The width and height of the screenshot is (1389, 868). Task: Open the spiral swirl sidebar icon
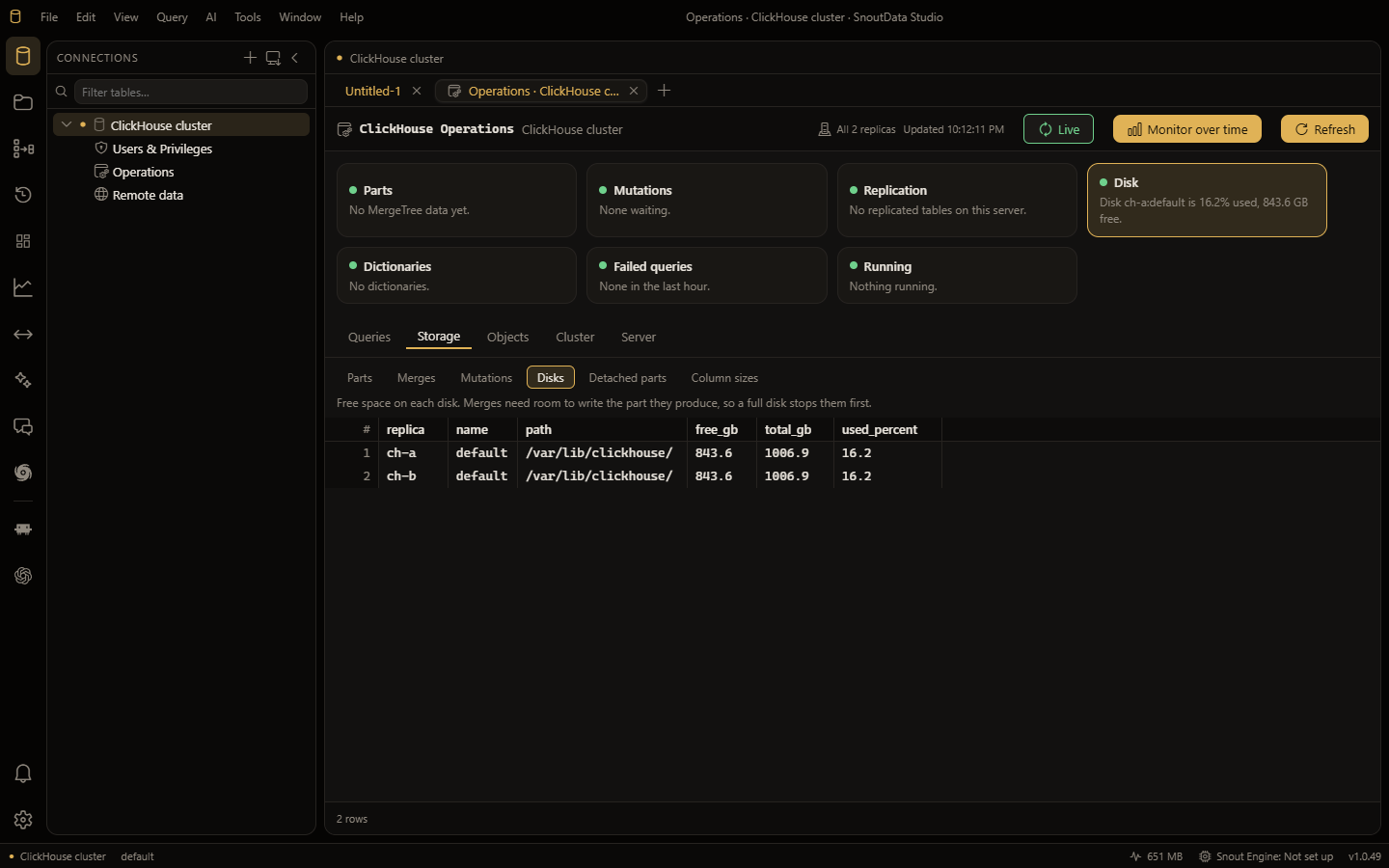coord(23,473)
